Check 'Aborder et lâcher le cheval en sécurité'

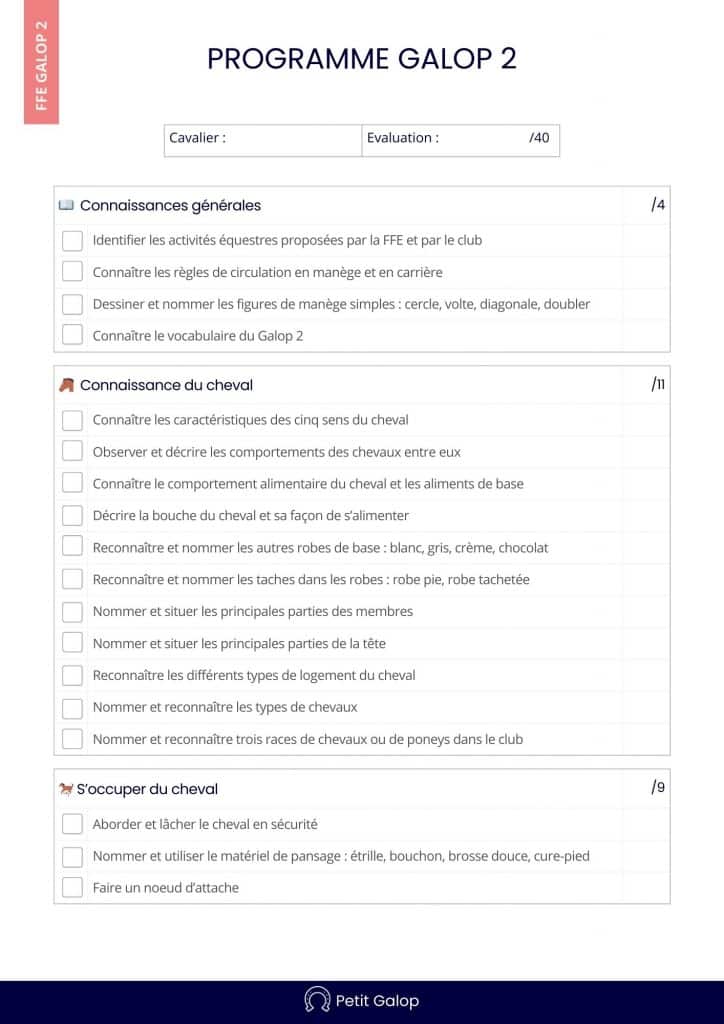pos(72,824)
